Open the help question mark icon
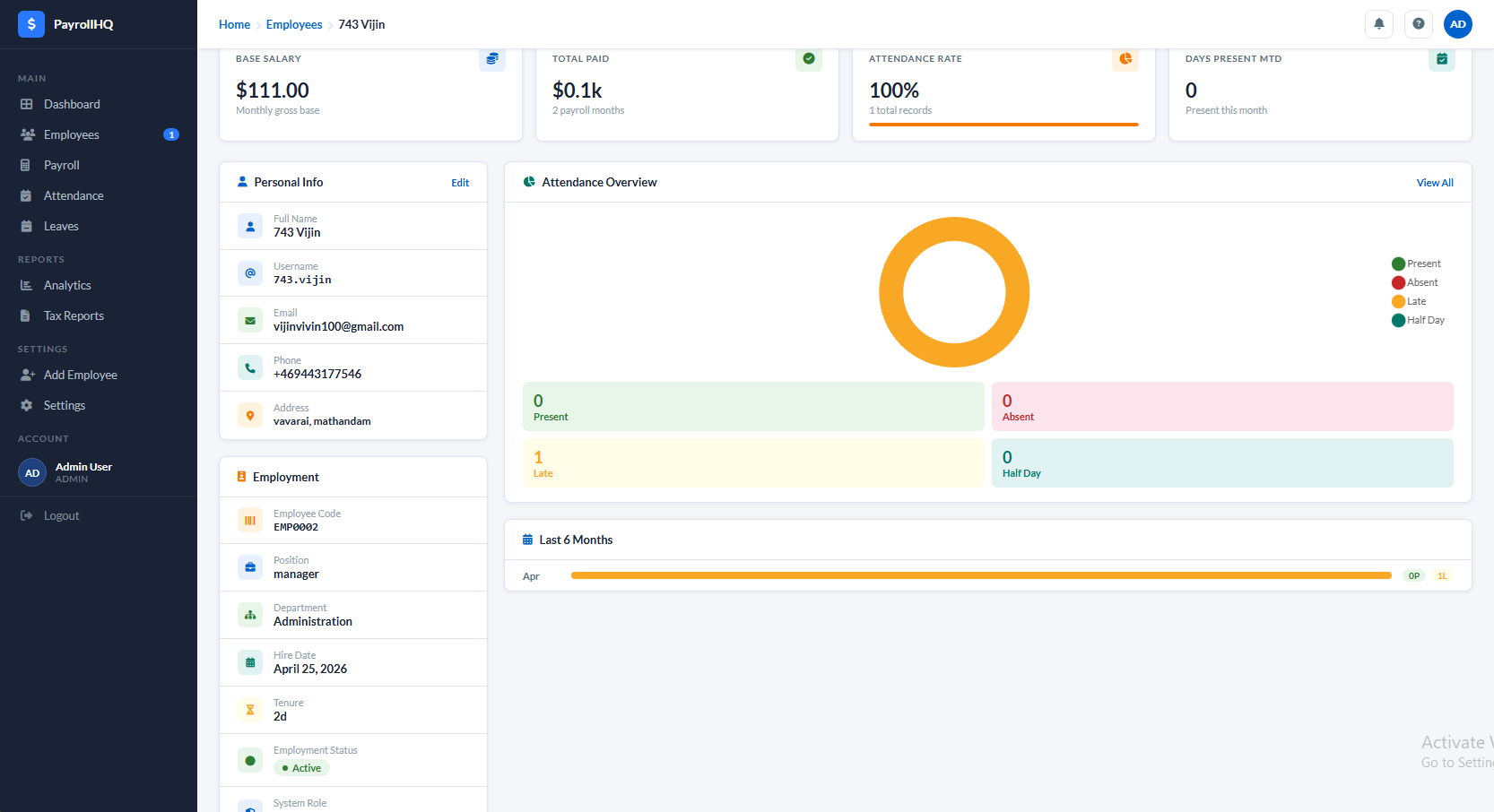The image size is (1494, 812). [x=1418, y=24]
